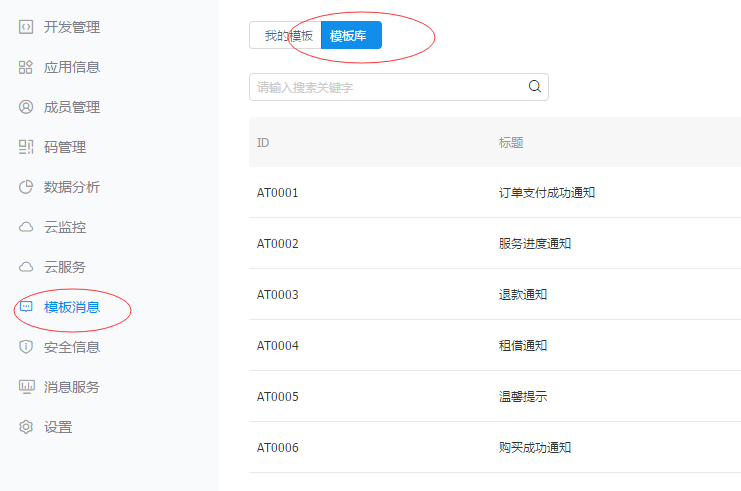Click the 成员管理 person icon
741x491 pixels.
click(26, 107)
